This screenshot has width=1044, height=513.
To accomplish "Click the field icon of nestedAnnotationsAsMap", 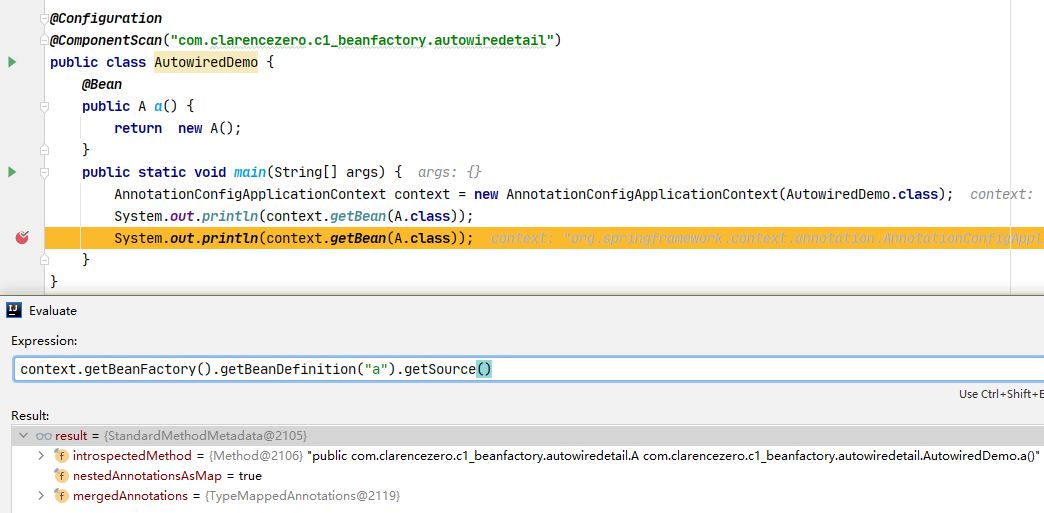I will pyautogui.click(x=61, y=476).
